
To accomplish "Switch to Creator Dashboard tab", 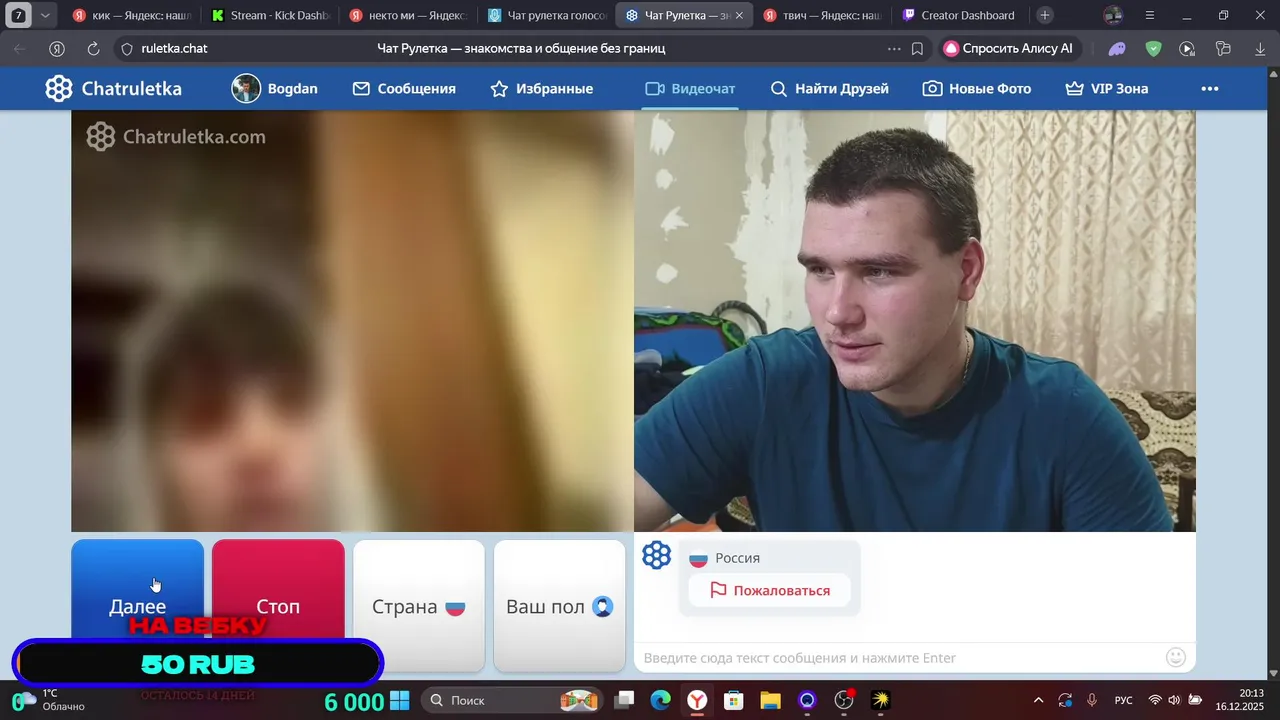I will pyautogui.click(x=960, y=16).
